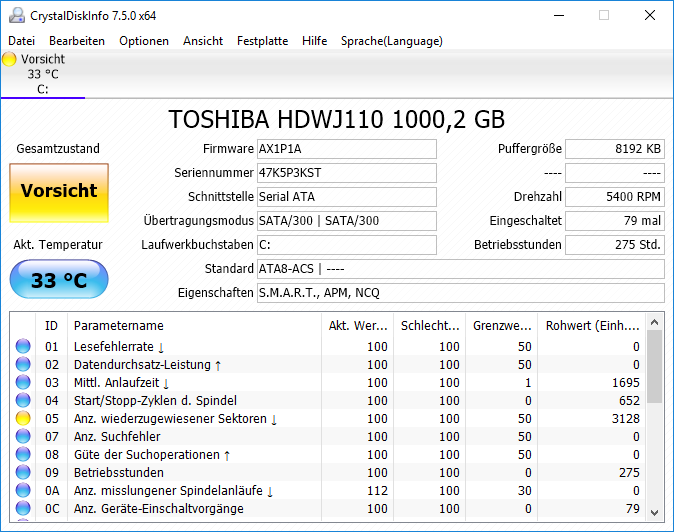Image resolution: width=674 pixels, height=532 pixels.
Task: Click the yellow status icon in drive tab
Action: 9,59
